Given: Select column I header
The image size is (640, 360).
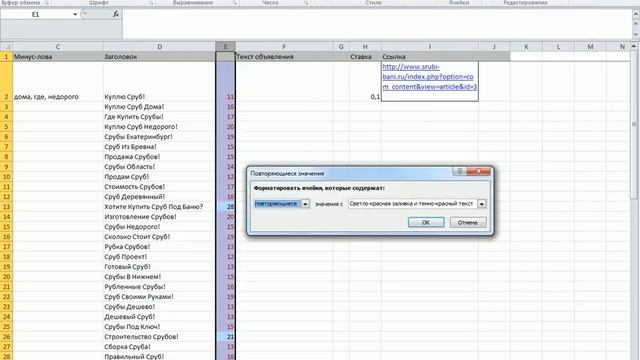Looking at the screenshot, I should pyautogui.click(x=429, y=47).
